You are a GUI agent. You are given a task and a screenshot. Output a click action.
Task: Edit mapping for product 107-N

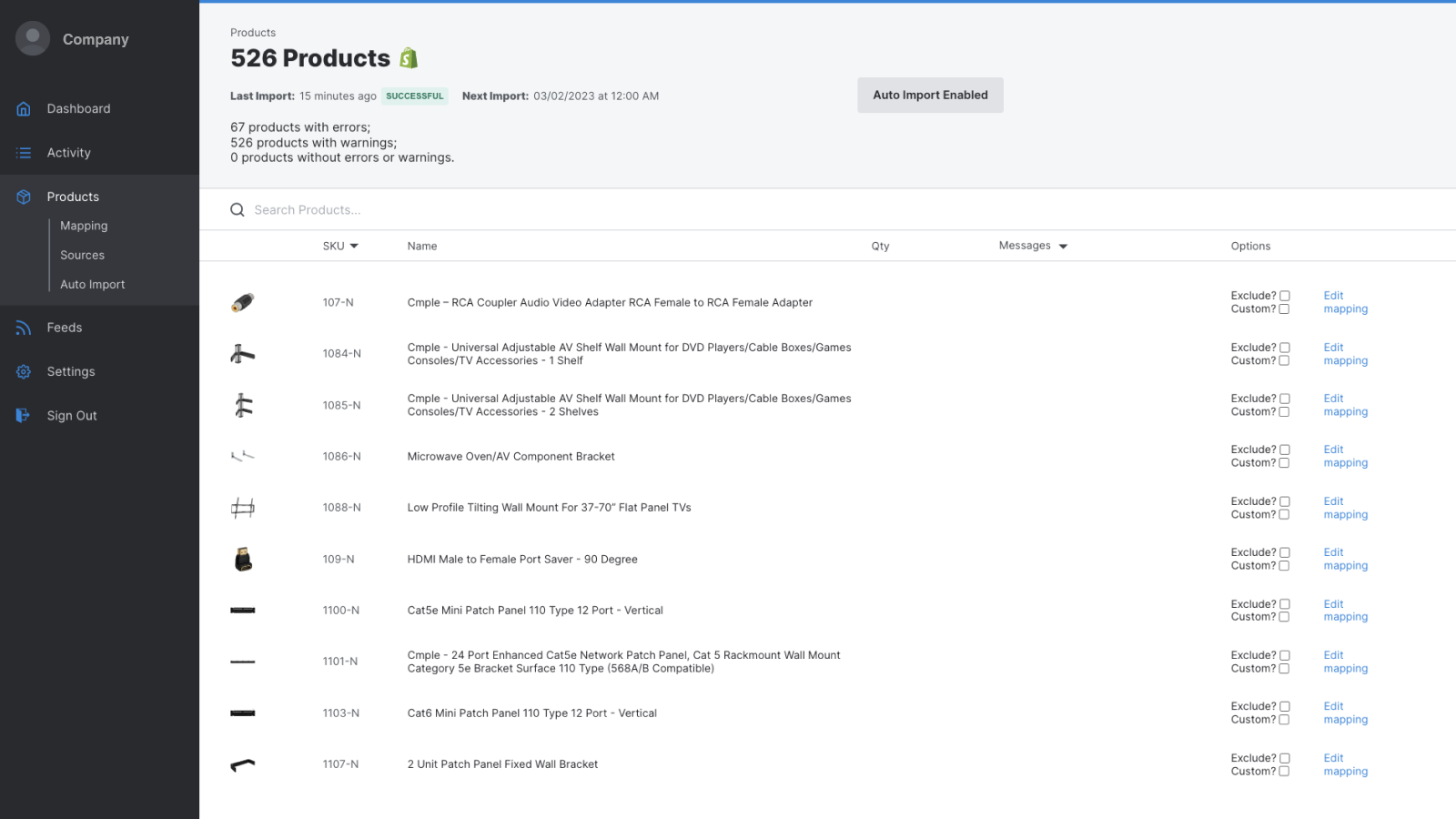[1346, 302]
